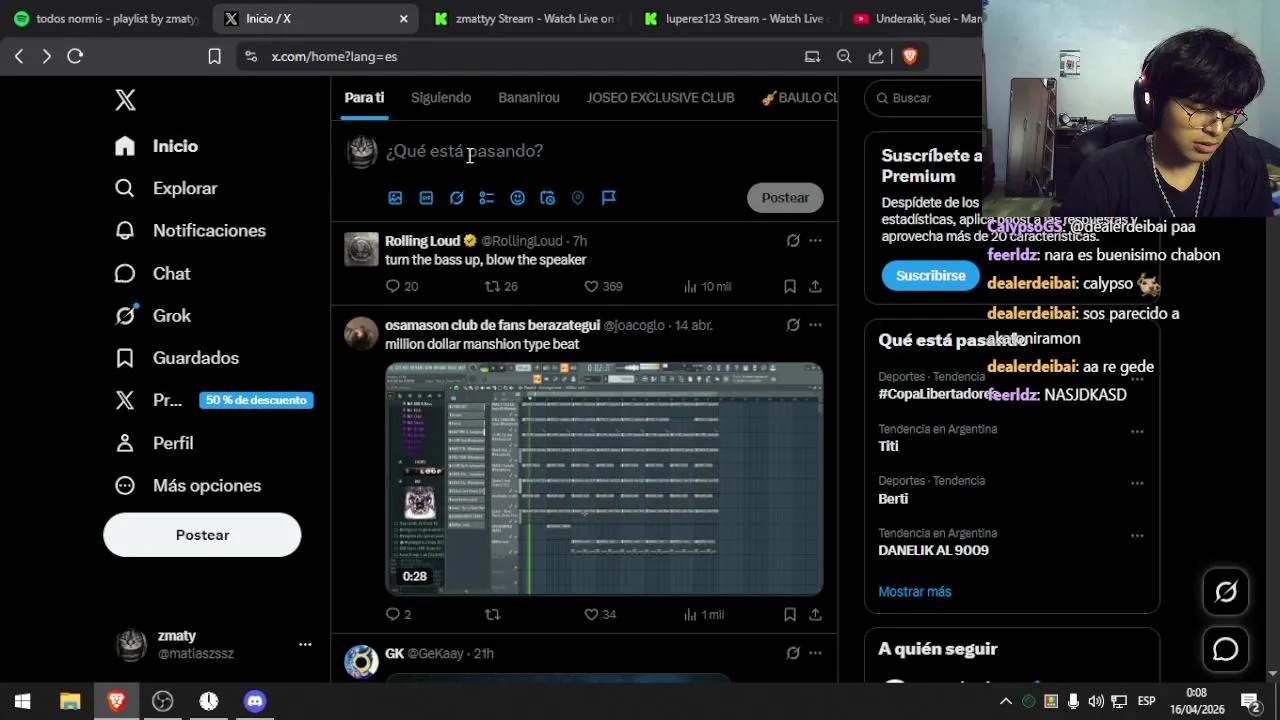Click flag icon in composer

tap(608, 198)
